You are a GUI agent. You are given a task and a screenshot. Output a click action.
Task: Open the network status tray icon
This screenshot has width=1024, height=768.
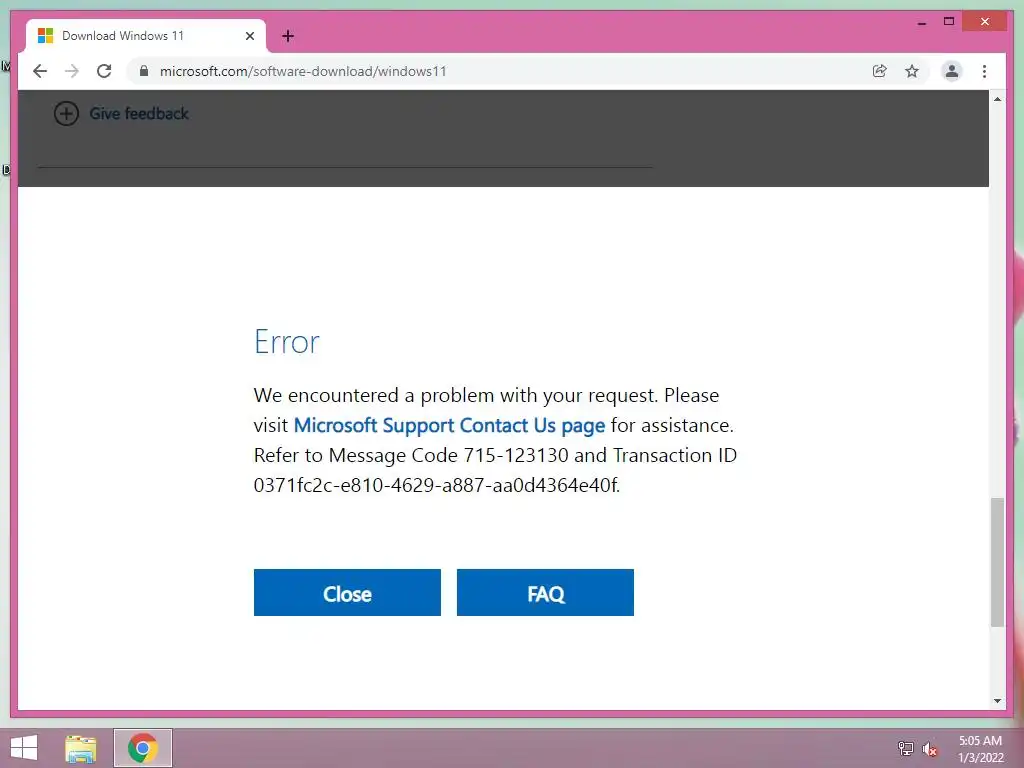click(x=906, y=749)
